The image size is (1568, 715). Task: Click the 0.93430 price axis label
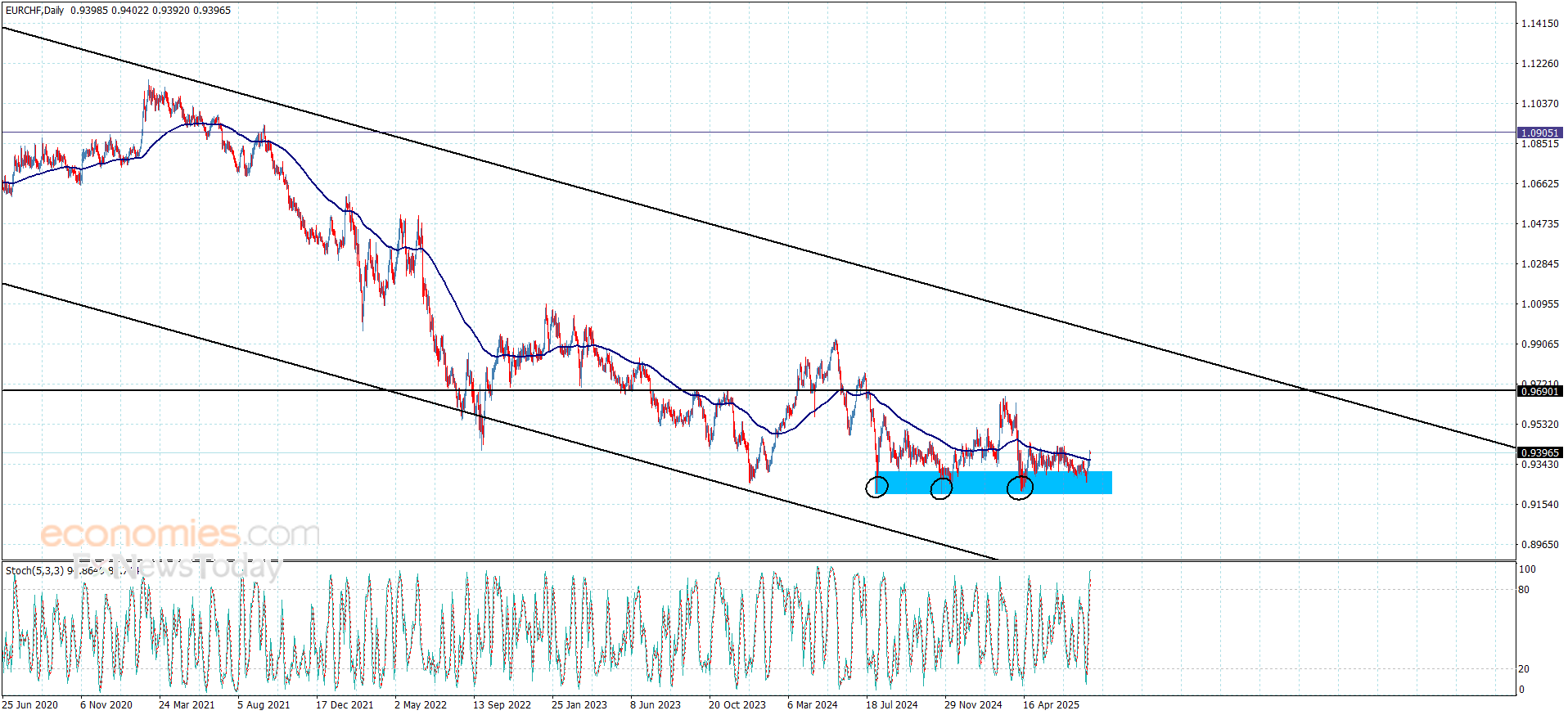point(1539,465)
